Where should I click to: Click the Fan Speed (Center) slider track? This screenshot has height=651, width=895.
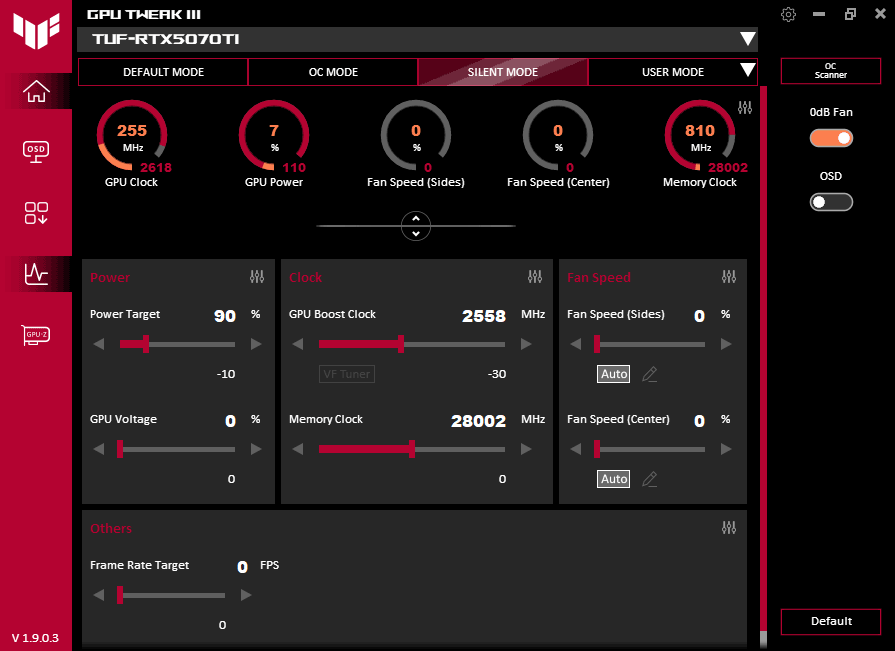[651, 450]
